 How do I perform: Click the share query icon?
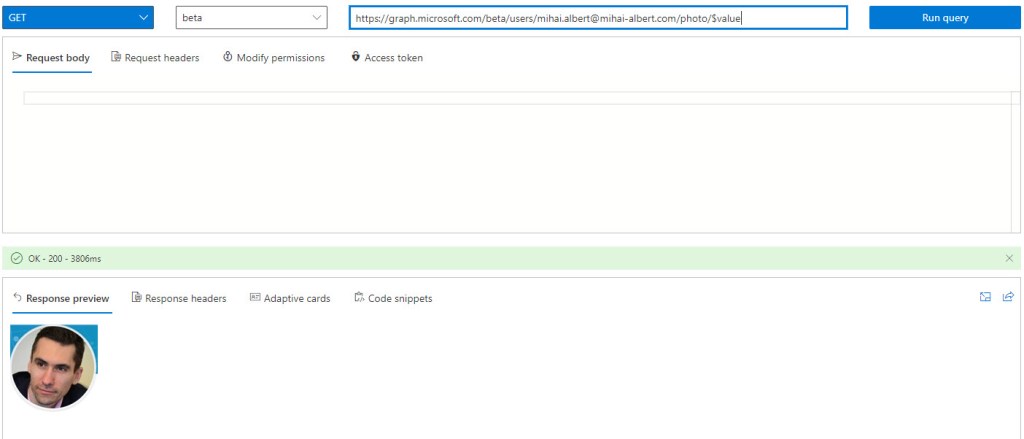click(1008, 297)
